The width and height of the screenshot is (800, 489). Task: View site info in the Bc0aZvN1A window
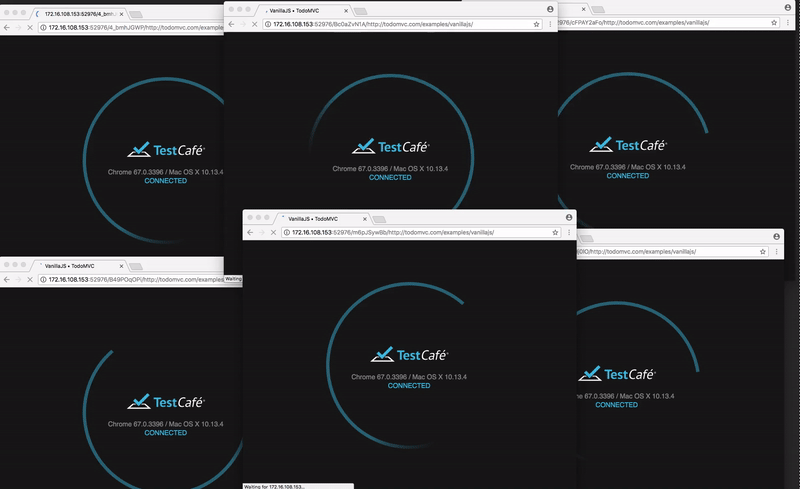pyautogui.click(x=268, y=24)
